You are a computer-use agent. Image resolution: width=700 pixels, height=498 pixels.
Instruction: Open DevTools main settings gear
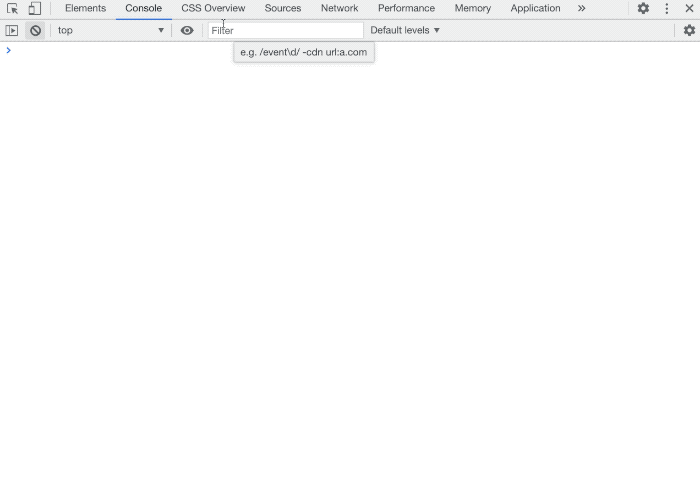tap(643, 8)
